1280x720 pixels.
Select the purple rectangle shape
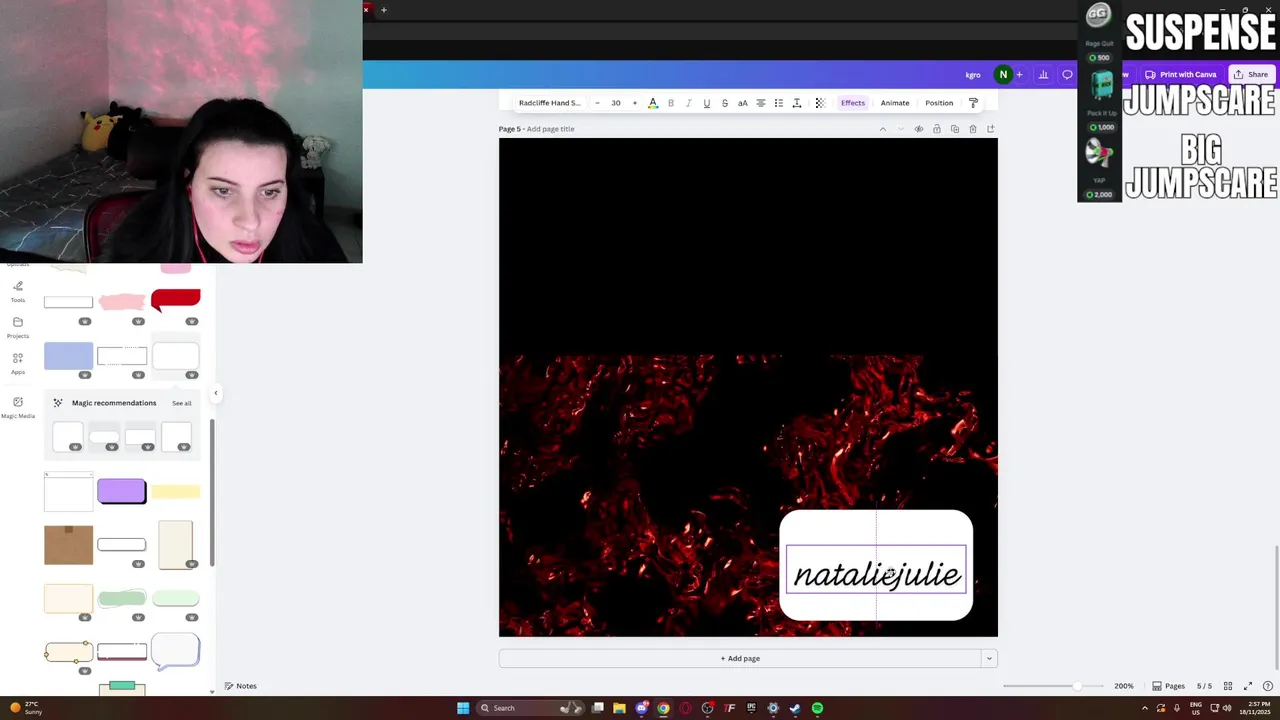pos(121,491)
